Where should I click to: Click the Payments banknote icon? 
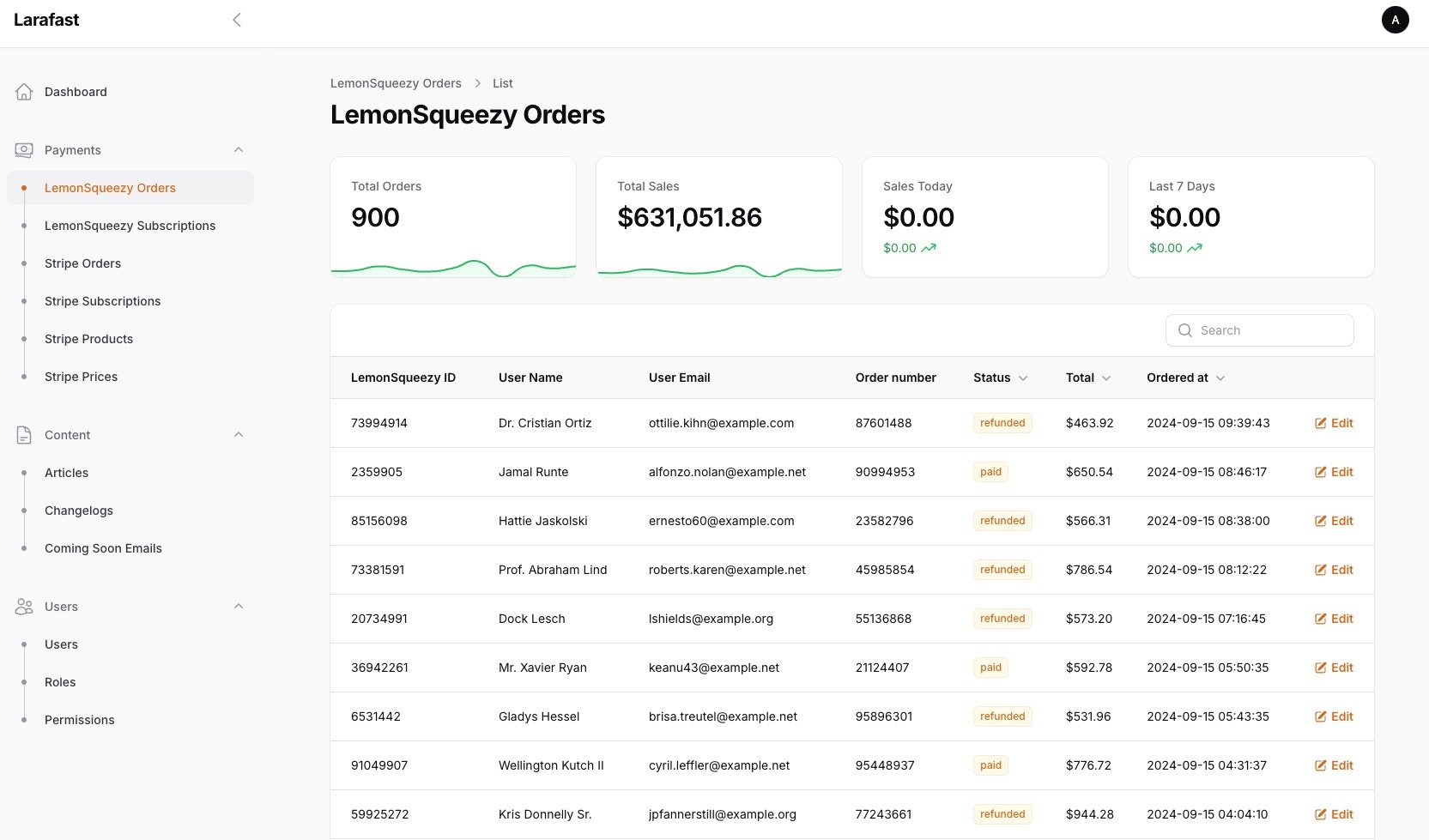tap(24, 150)
